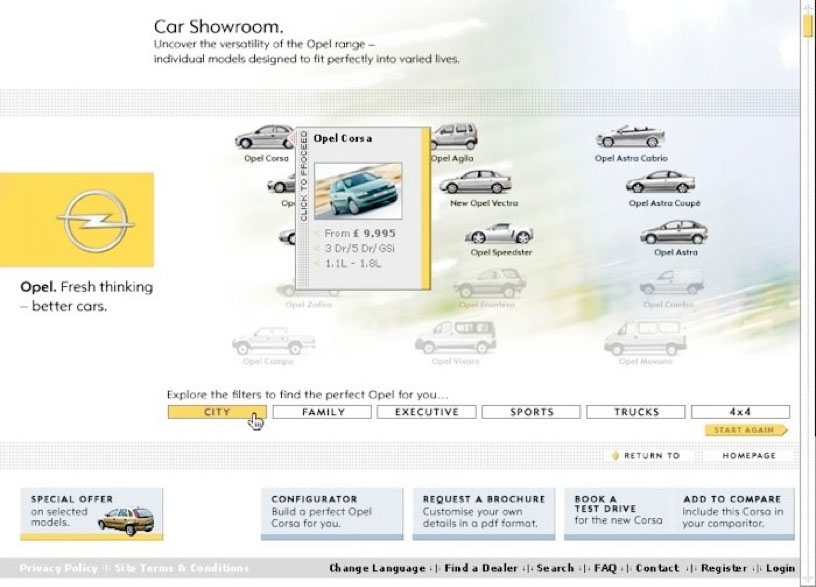Open Request a Brochure
Screen dimensions: 816x587
click(484, 513)
